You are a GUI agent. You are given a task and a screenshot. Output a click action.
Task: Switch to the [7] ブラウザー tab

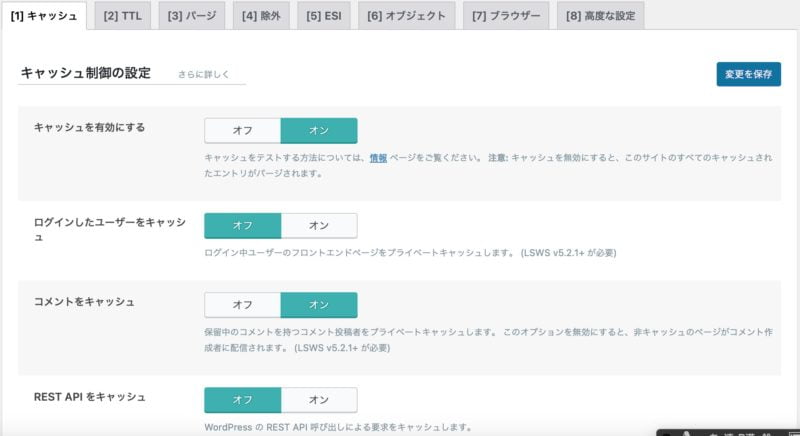click(x=507, y=16)
